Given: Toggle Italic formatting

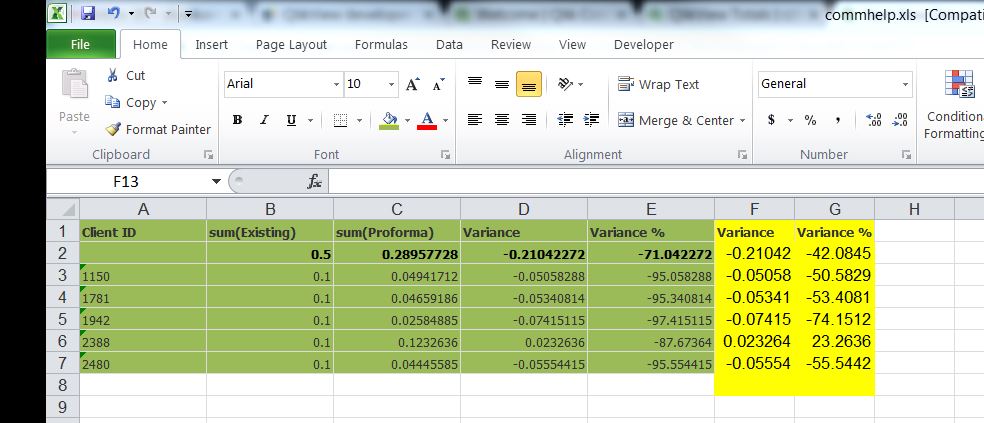Looking at the screenshot, I should coord(264,120).
